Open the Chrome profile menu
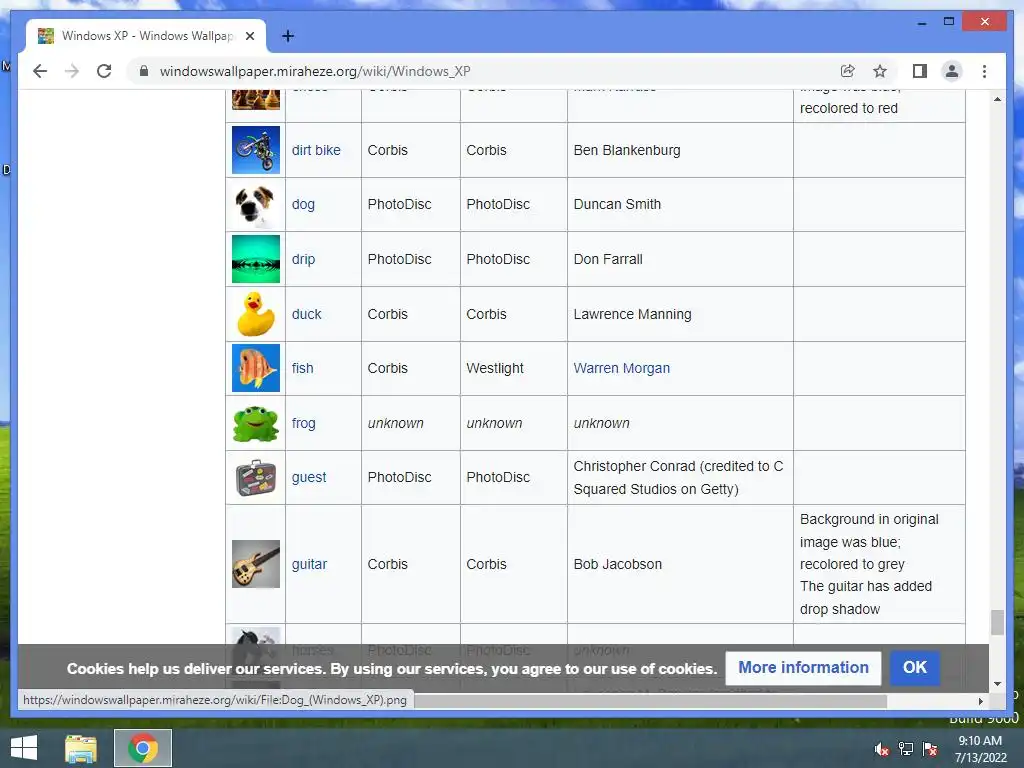The width and height of the screenshot is (1024, 768). (952, 71)
